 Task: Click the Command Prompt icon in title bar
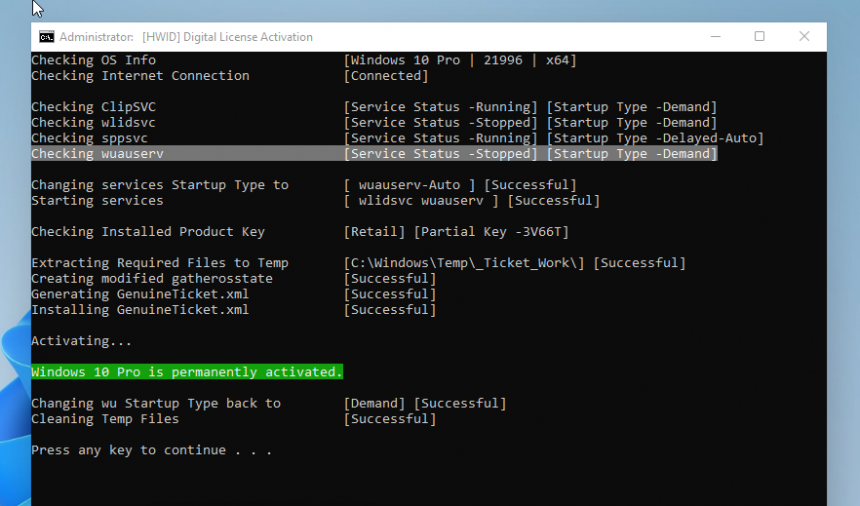(x=46, y=37)
